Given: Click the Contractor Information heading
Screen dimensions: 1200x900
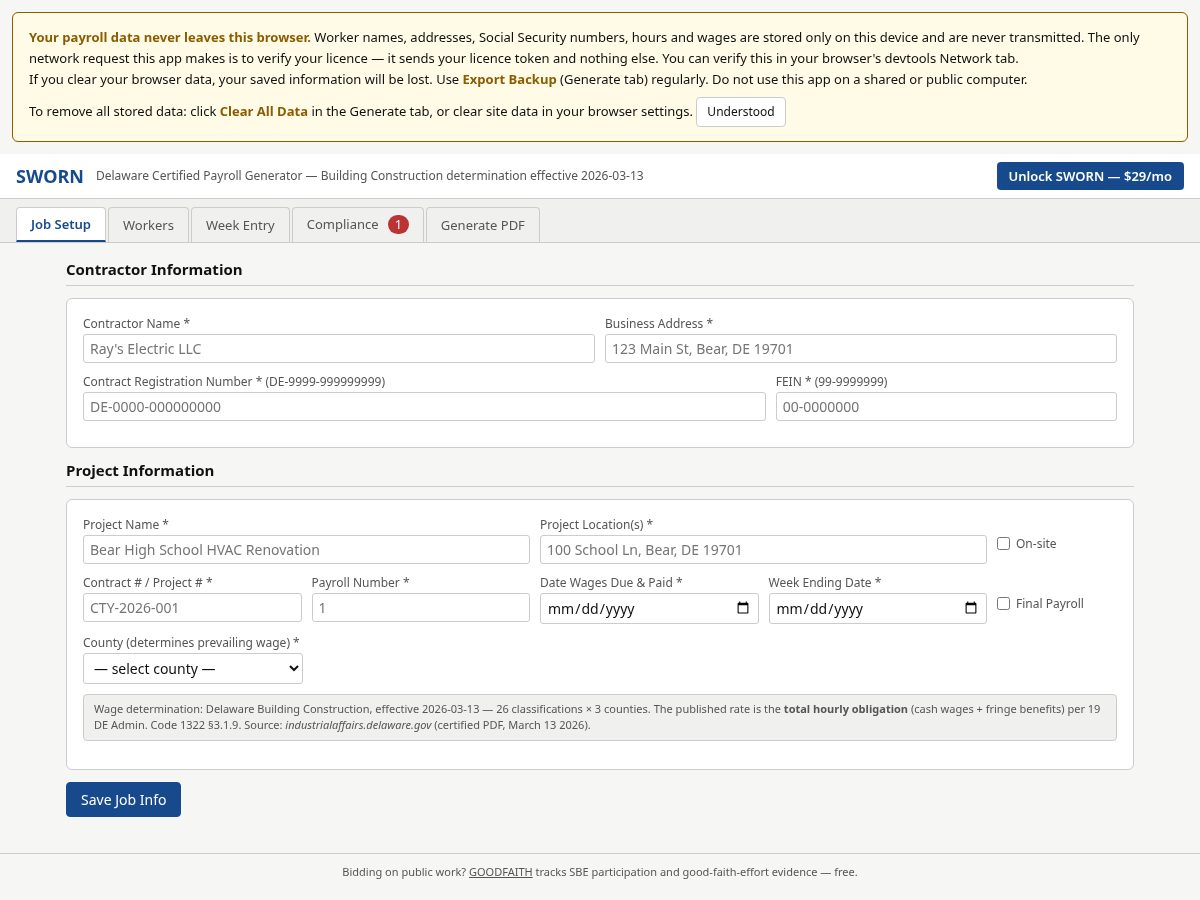Looking at the screenshot, I should 154,269.
